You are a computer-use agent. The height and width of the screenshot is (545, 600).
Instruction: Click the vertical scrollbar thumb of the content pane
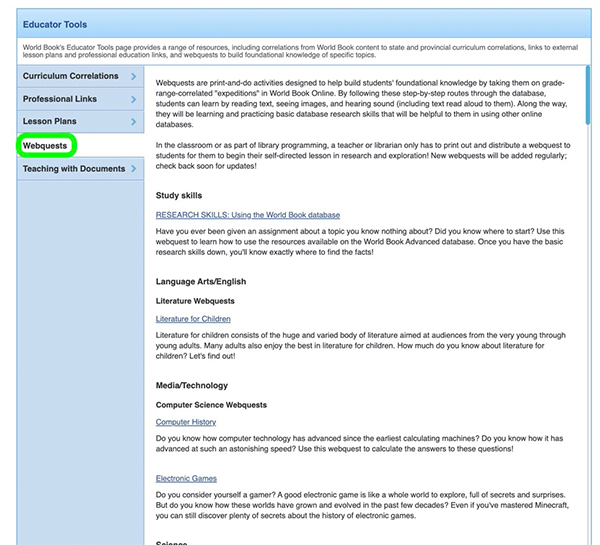click(588, 95)
